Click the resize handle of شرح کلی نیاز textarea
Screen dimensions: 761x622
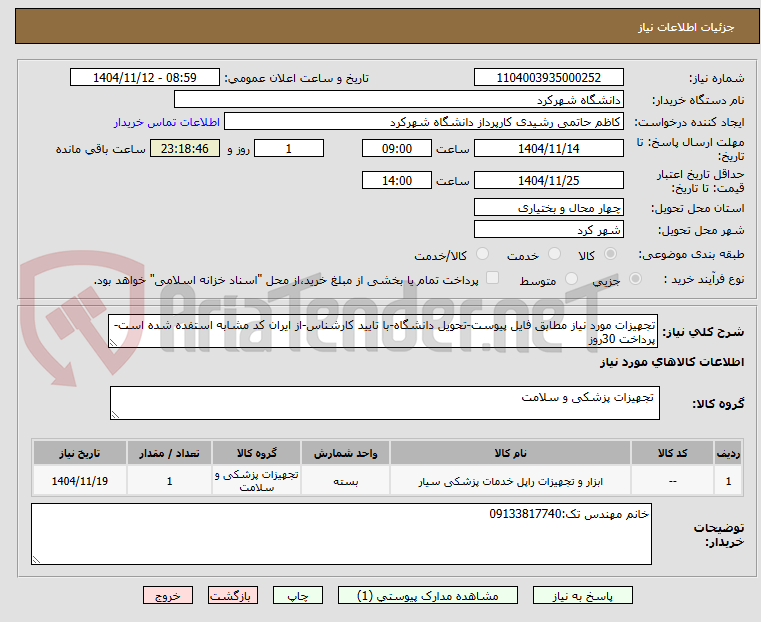[x=113, y=343]
